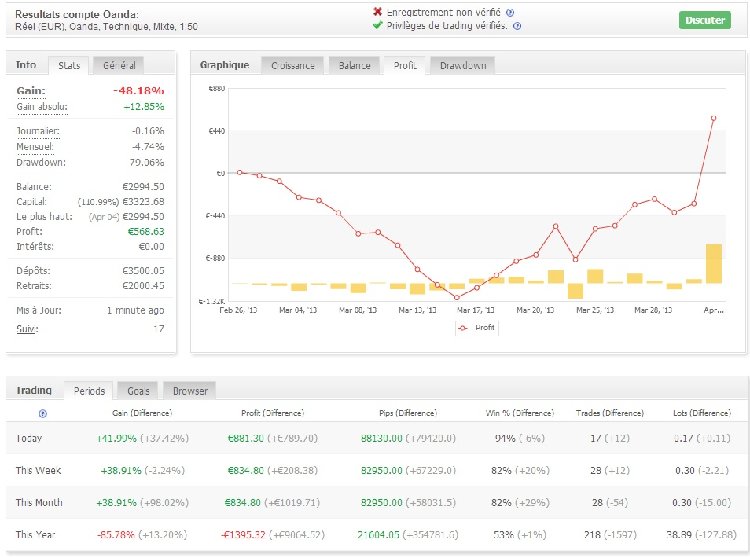Screen dimensions: 750x558
Task: Click the help icon in Trading table header
Action: pyautogui.click(x=42, y=413)
